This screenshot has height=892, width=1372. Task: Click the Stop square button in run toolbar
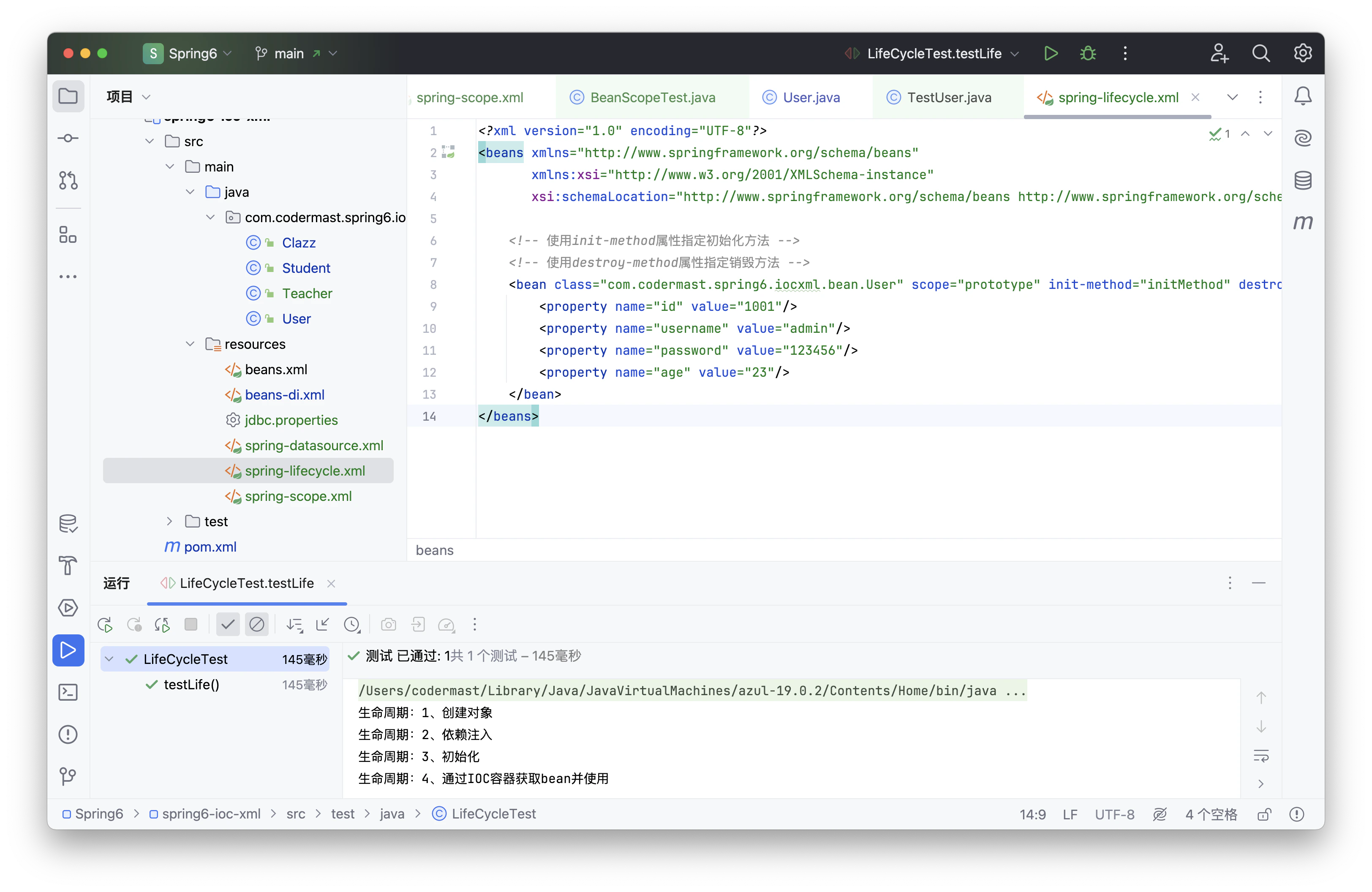point(191,625)
